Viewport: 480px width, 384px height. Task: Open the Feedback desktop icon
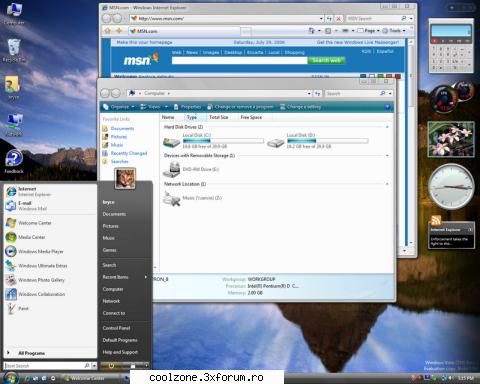pos(14,162)
